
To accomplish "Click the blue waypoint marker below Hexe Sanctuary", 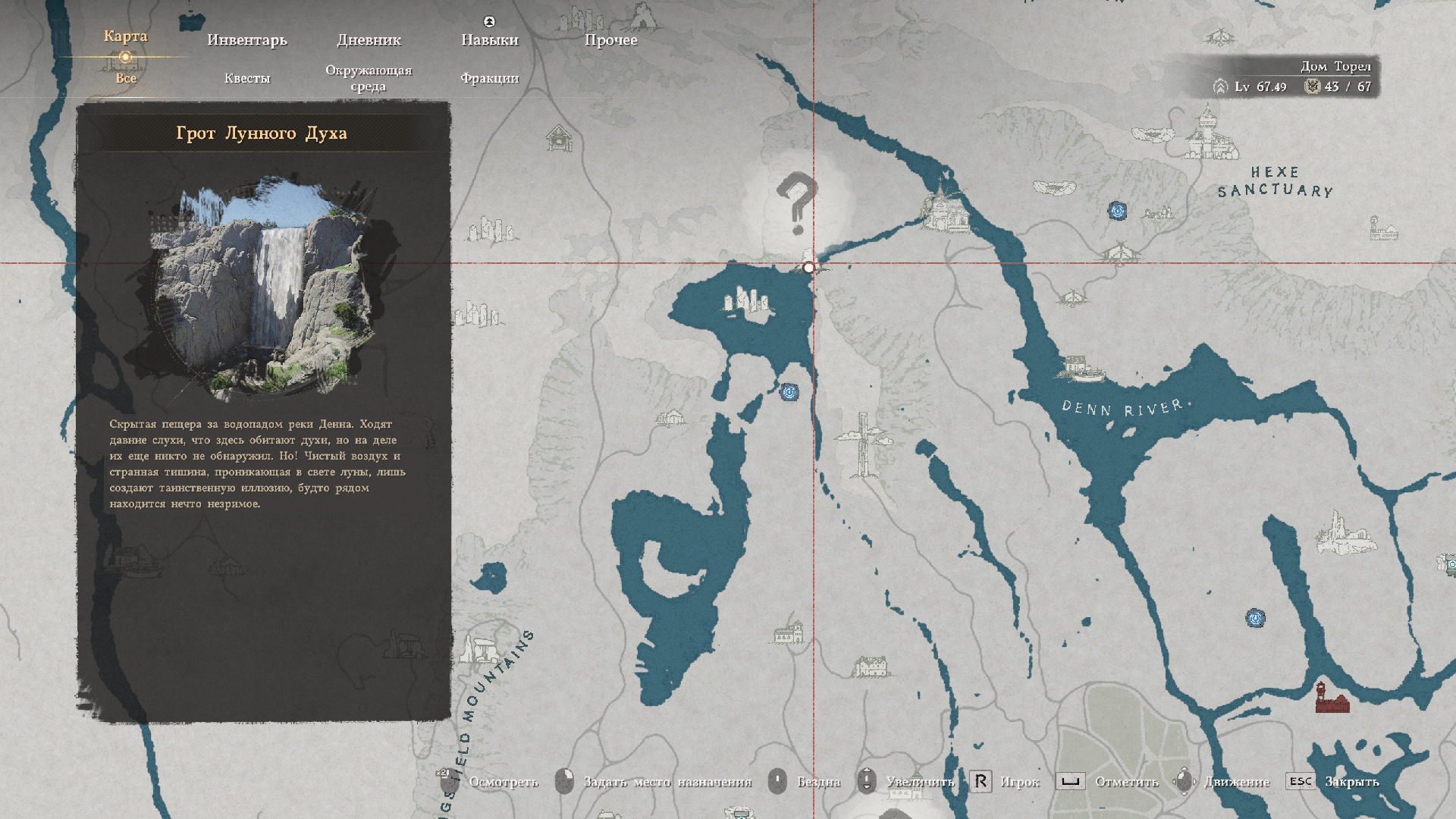I will tap(1117, 211).
